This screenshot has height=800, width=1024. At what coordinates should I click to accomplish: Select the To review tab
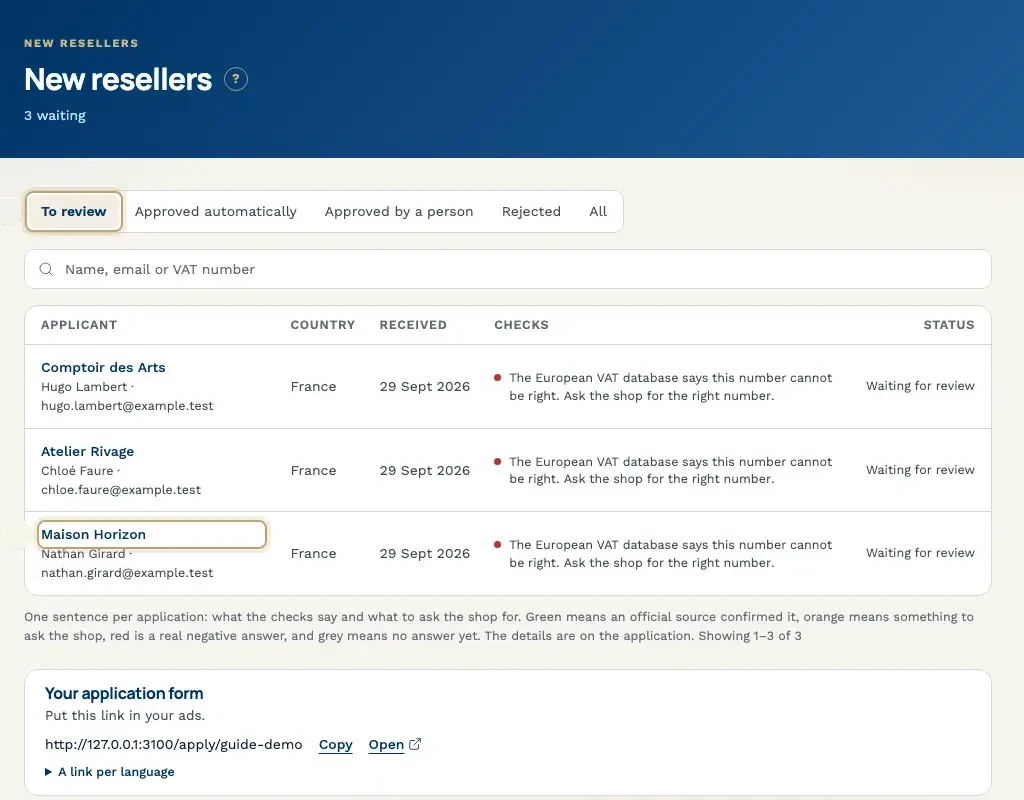(74, 212)
